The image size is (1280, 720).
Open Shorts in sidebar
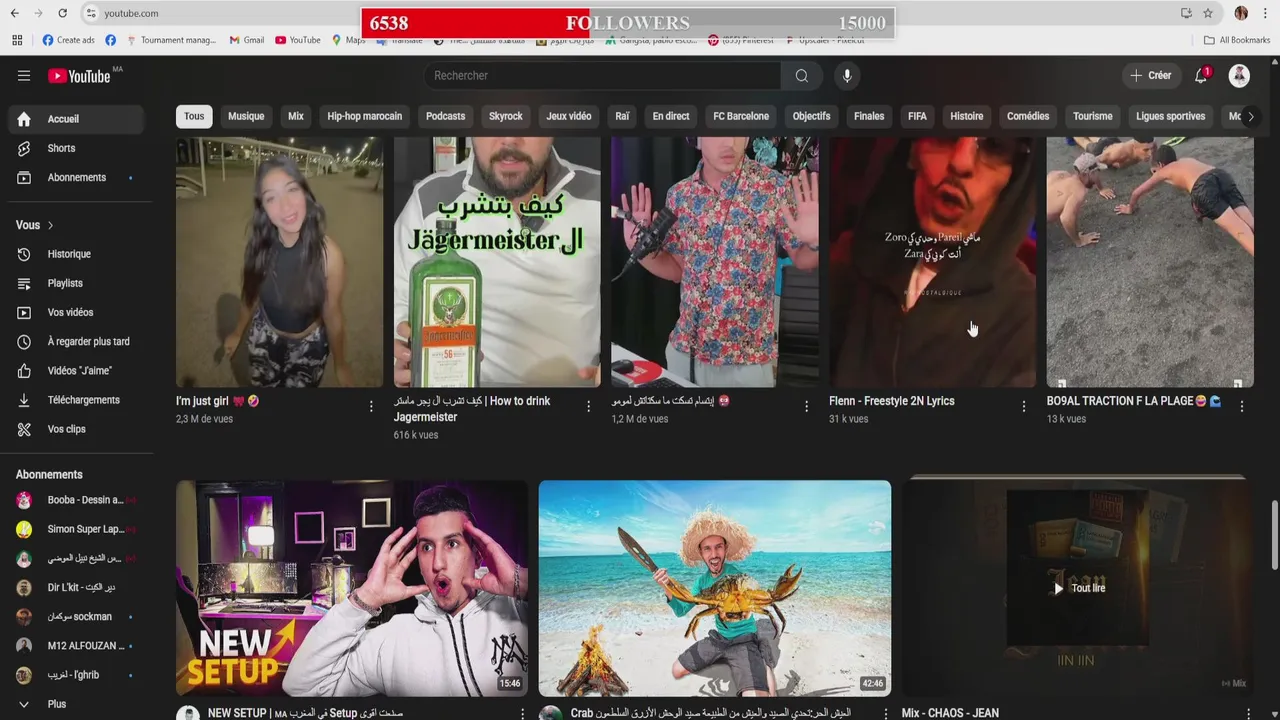76,148
